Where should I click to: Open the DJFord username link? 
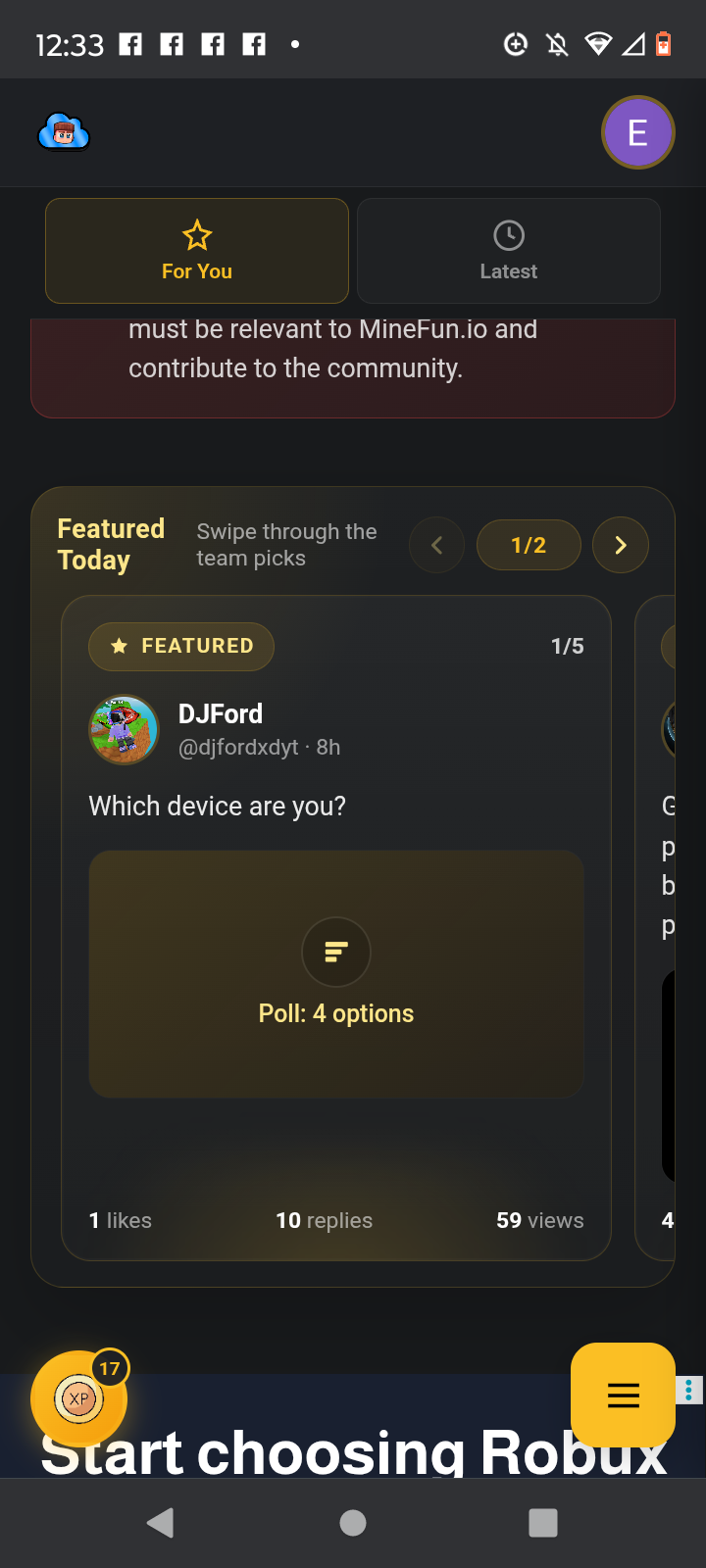tap(221, 713)
